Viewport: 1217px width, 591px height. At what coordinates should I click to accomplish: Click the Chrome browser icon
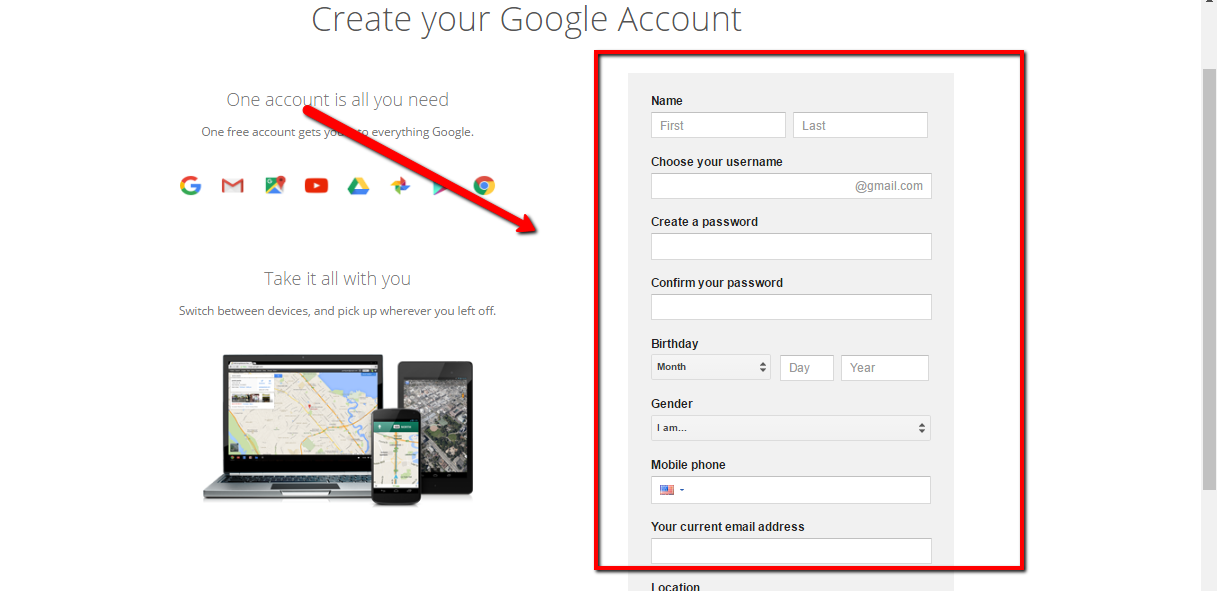click(x=484, y=185)
